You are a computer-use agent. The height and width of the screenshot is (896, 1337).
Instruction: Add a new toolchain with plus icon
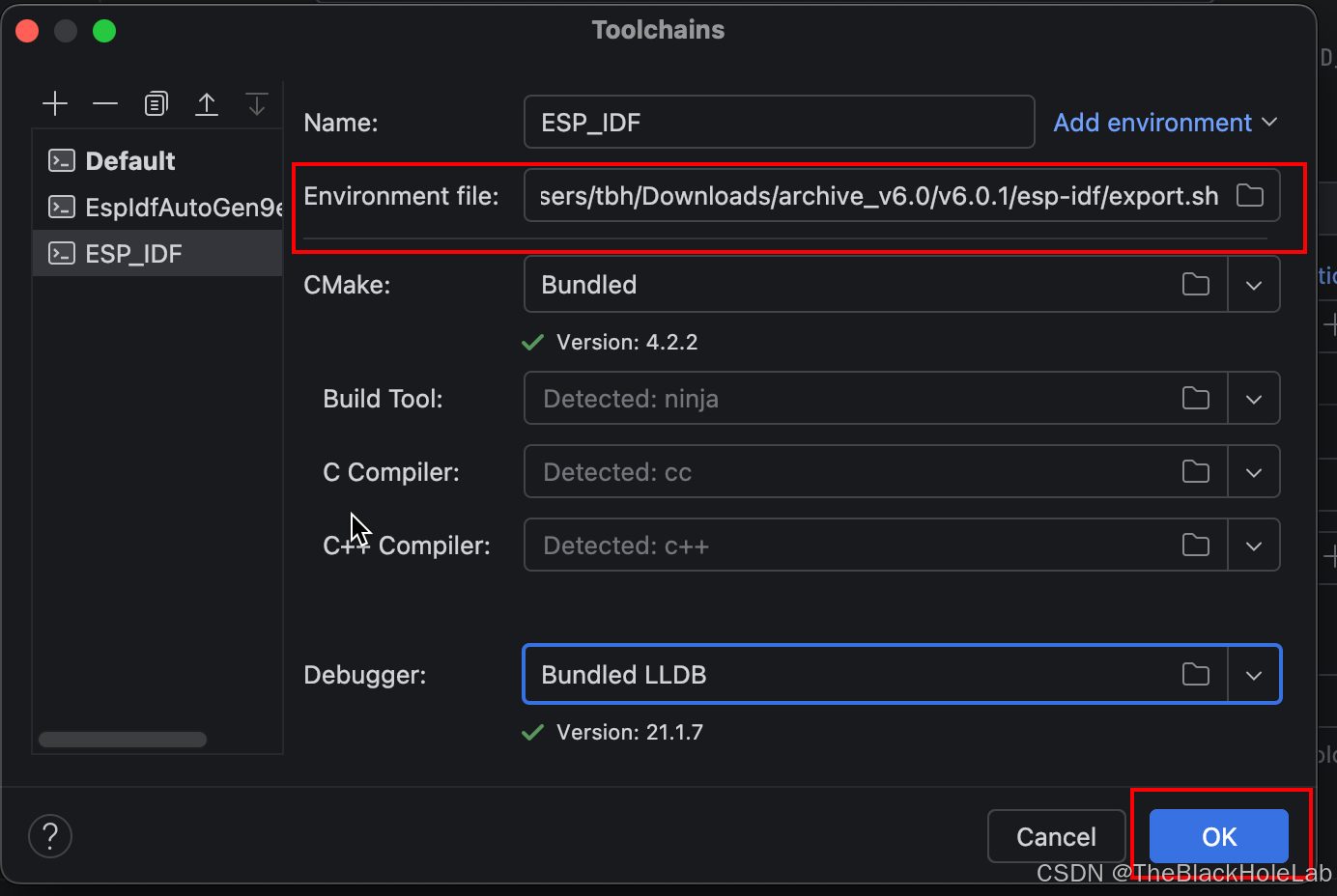click(x=55, y=103)
